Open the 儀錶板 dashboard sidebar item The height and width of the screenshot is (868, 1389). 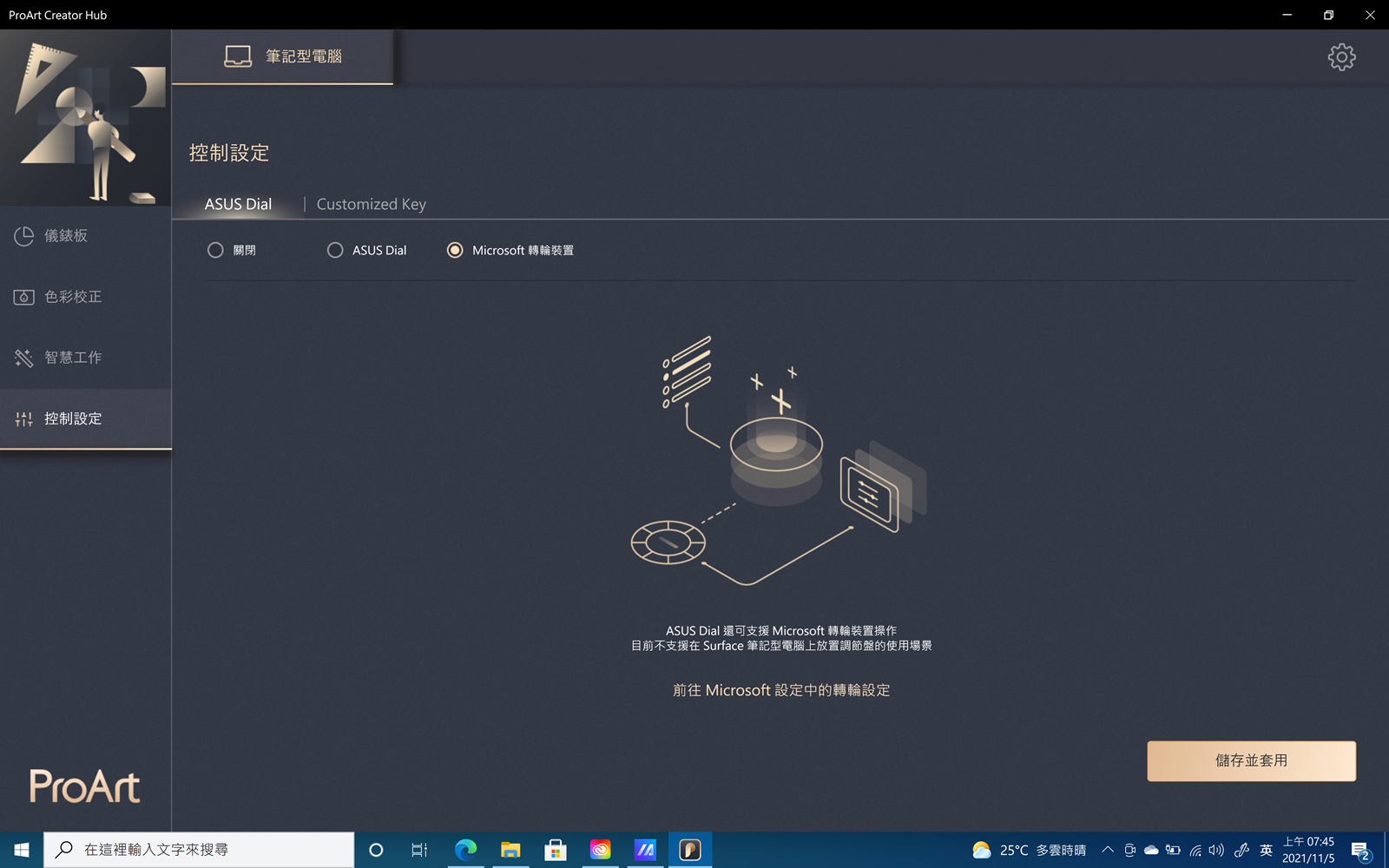pos(66,236)
